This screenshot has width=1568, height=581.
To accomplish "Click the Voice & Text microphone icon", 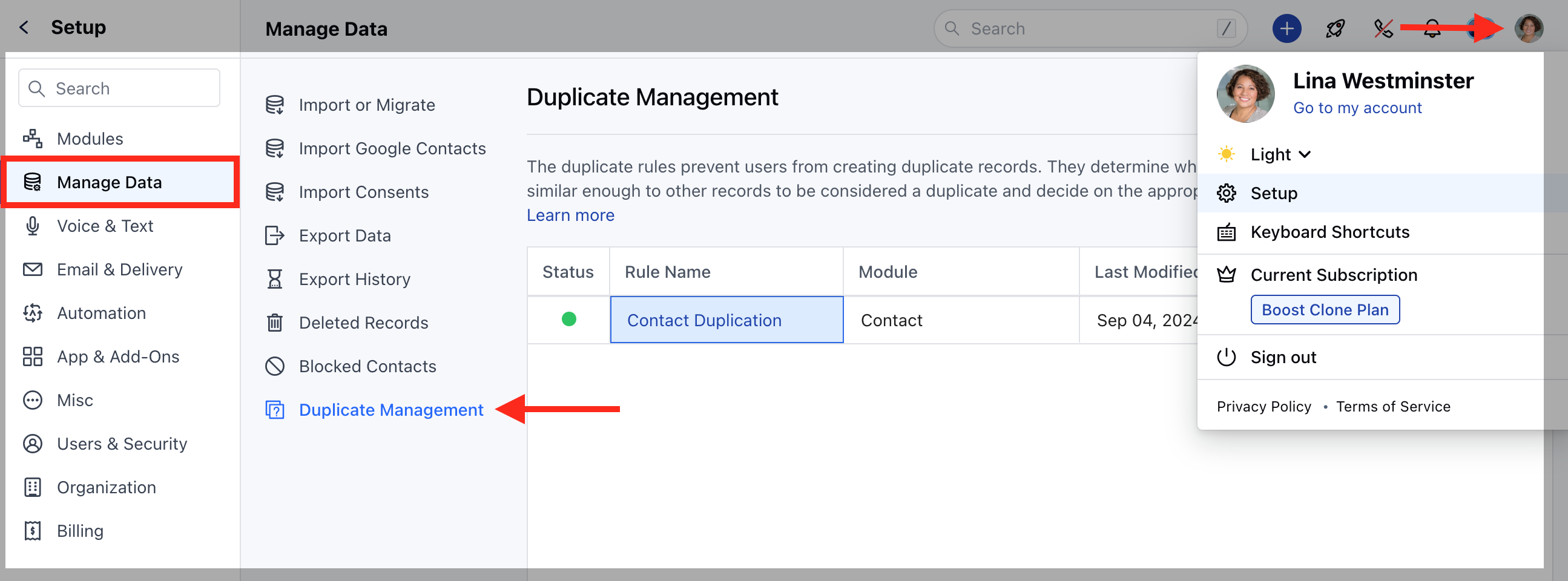I will pyautogui.click(x=32, y=226).
